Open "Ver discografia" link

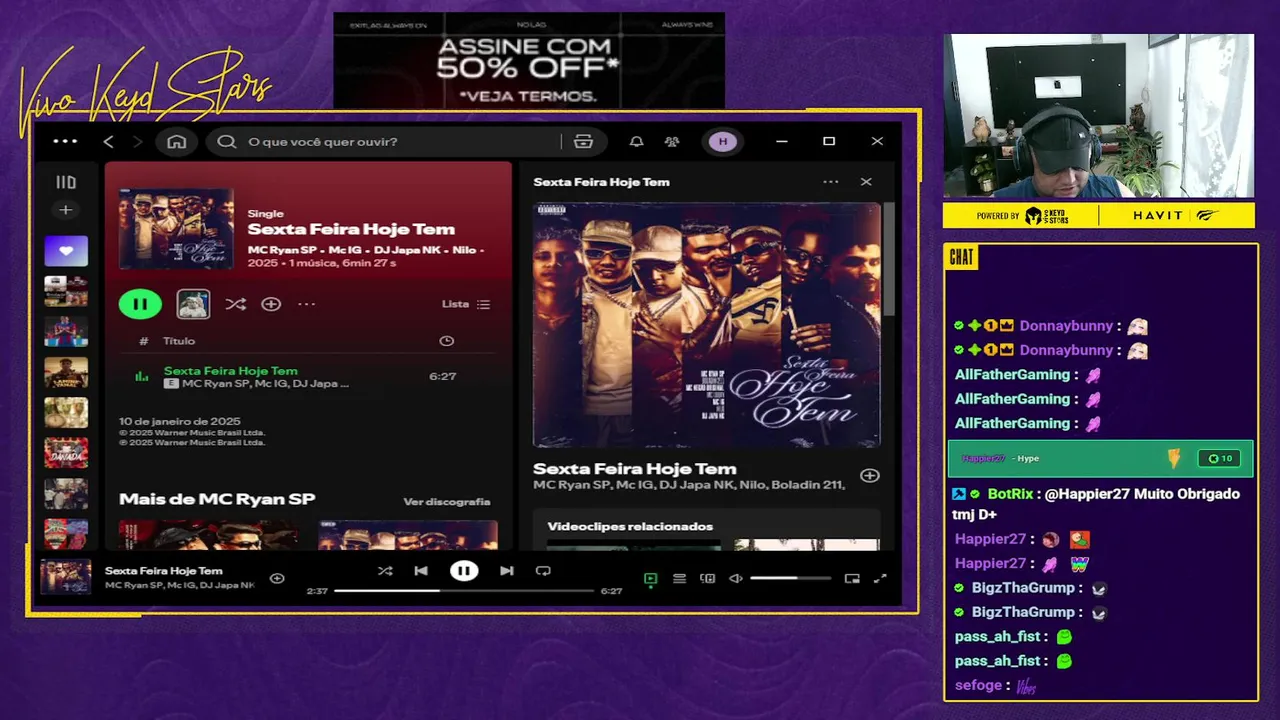447,502
